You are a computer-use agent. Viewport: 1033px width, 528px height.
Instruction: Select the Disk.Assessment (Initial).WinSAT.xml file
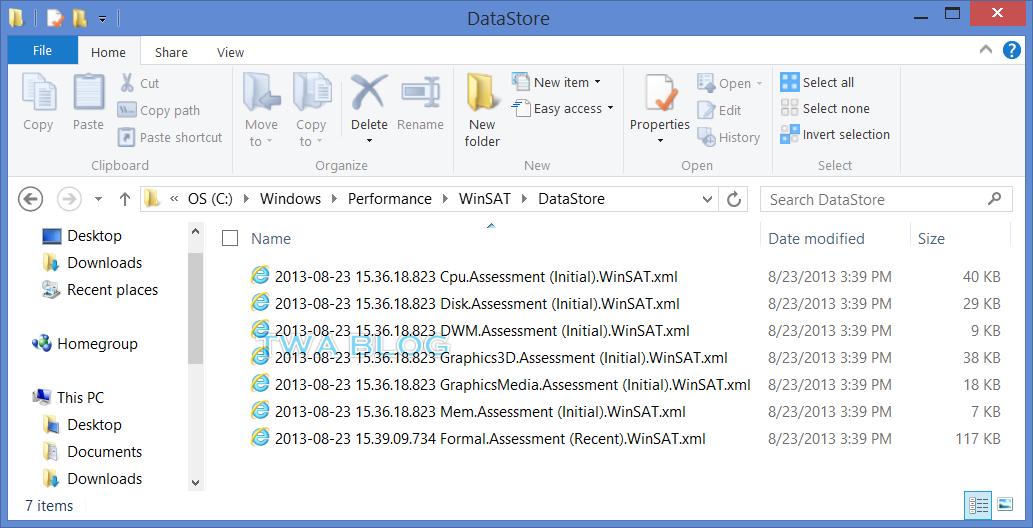tap(465, 304)
